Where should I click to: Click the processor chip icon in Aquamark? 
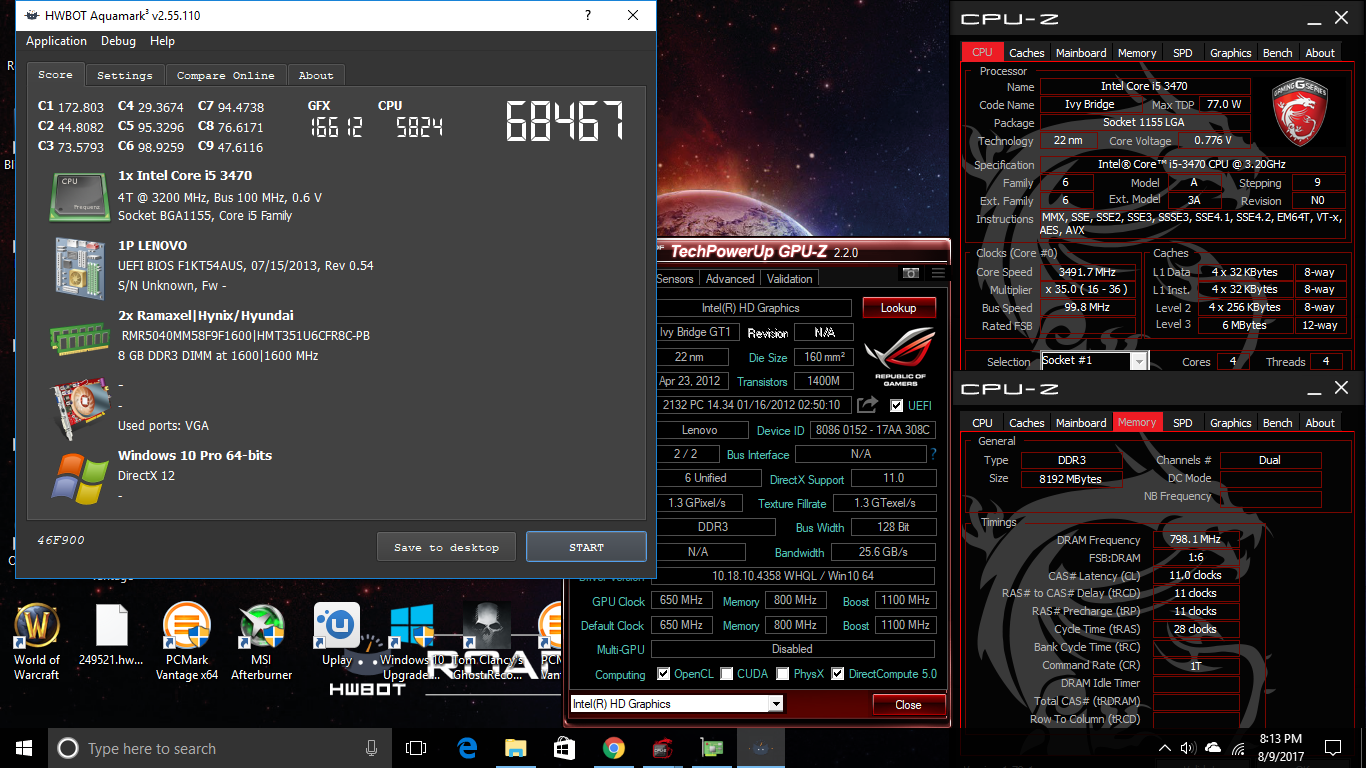[80, 196]
